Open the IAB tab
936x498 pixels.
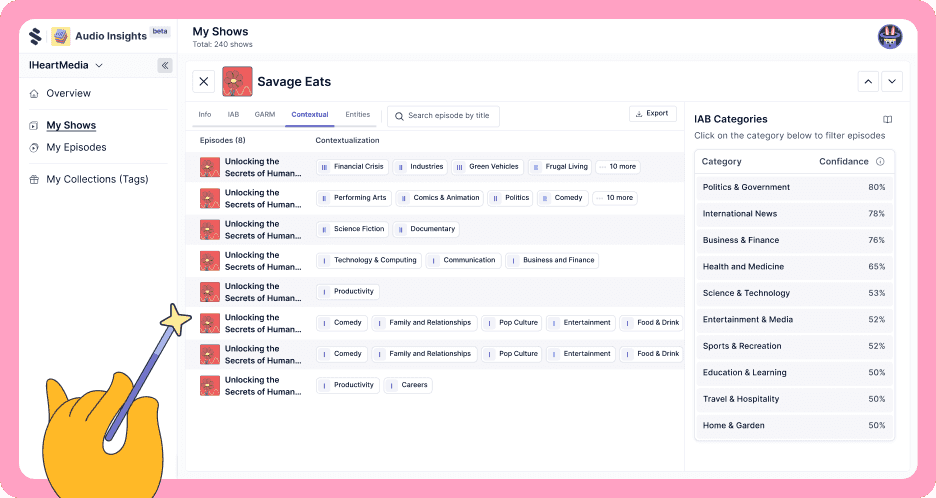click(233, 115)
